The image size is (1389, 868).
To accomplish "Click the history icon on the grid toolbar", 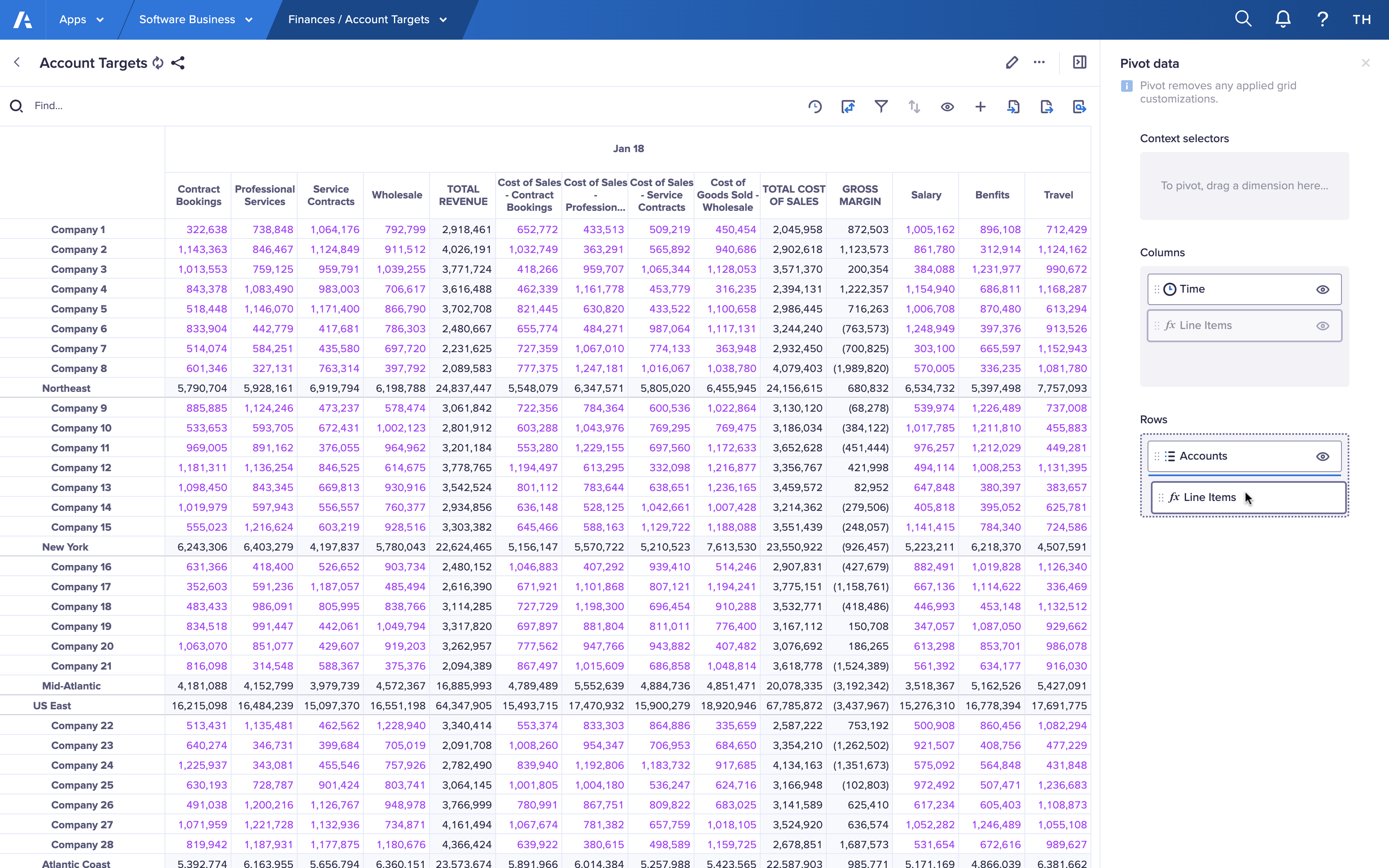I will click(815, 107).
